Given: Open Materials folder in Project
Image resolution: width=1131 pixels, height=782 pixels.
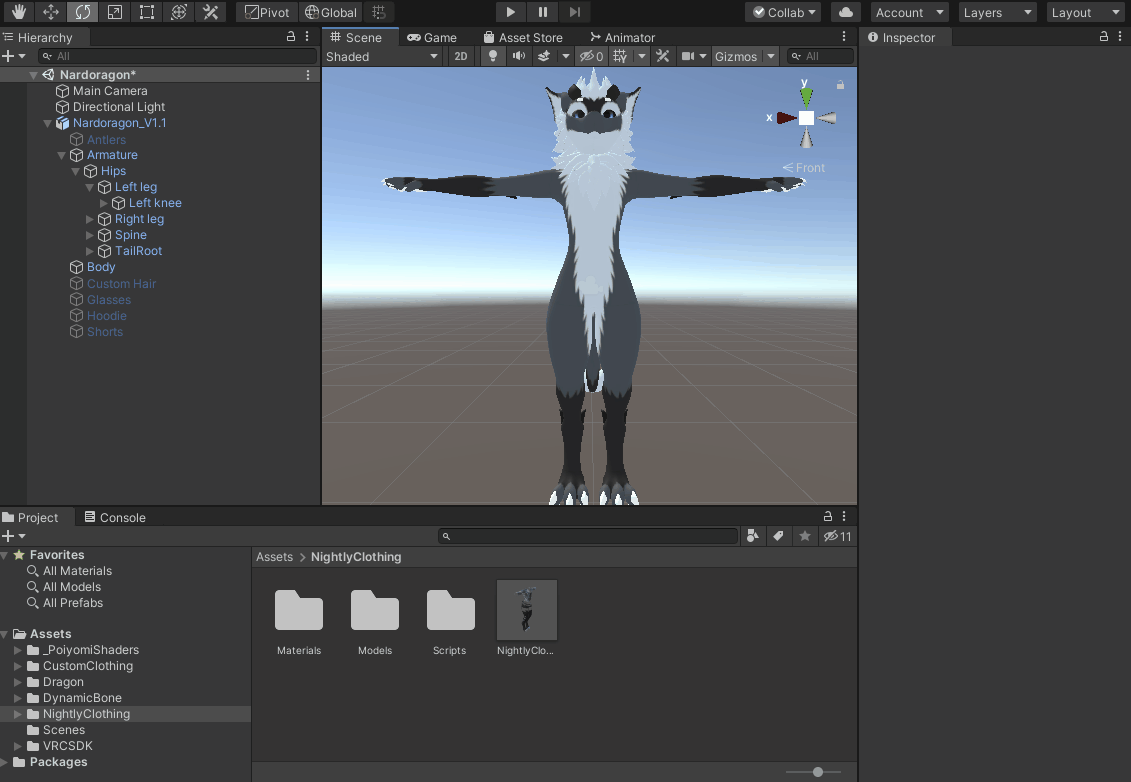Looking at the screenshot, I should (299, 610).
